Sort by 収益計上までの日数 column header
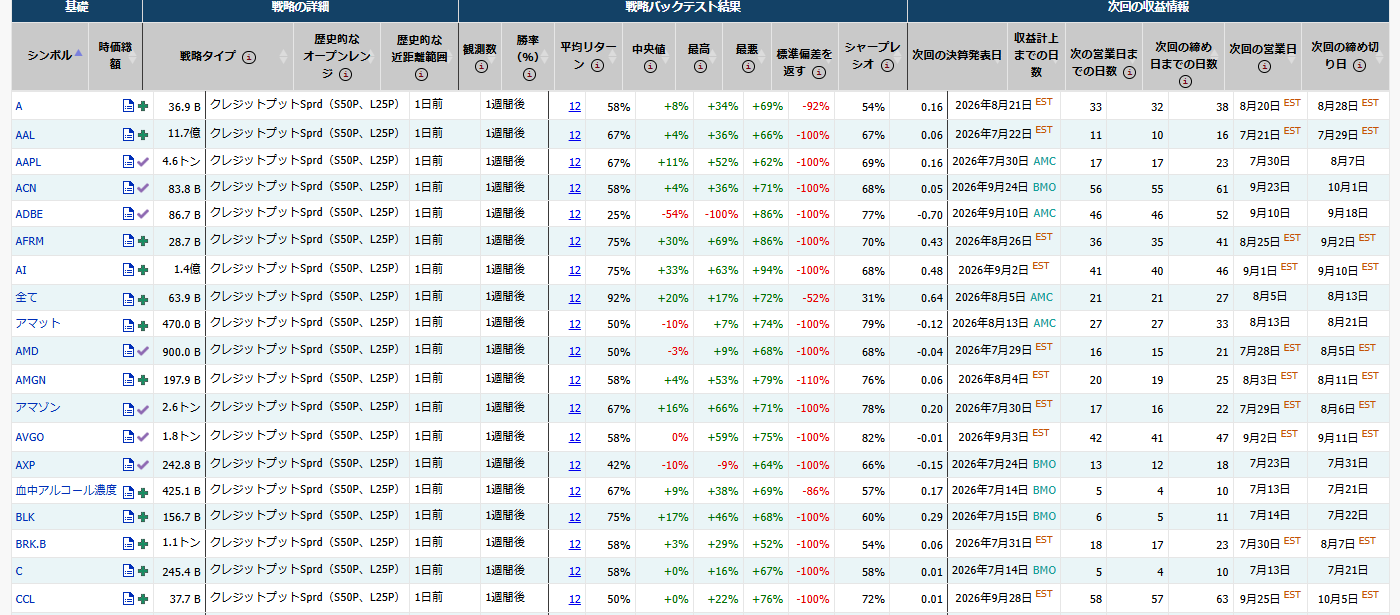1400x615 pixels. coord(1036,56)
